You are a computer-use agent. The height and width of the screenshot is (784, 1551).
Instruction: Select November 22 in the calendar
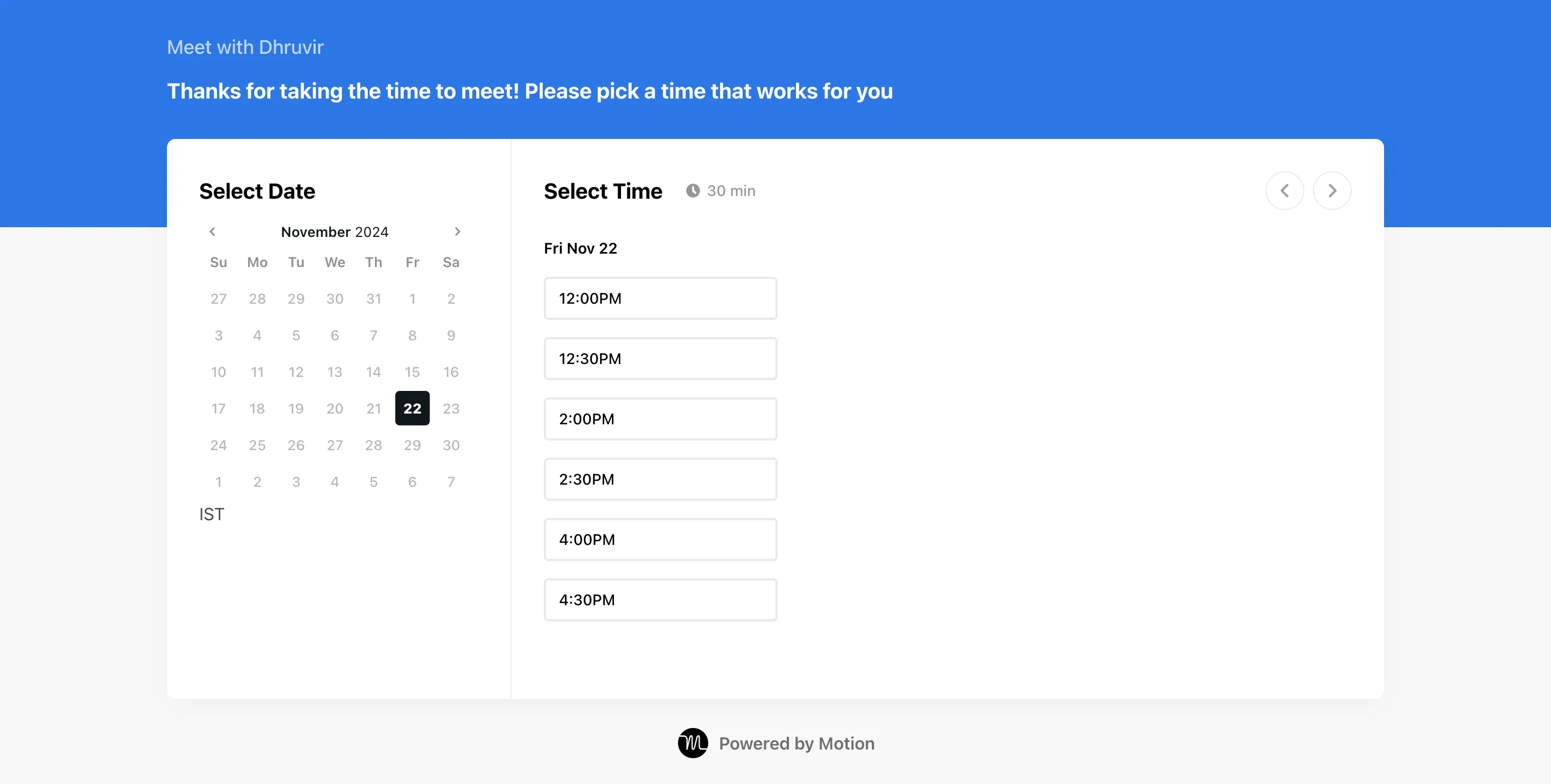point(413,408)
